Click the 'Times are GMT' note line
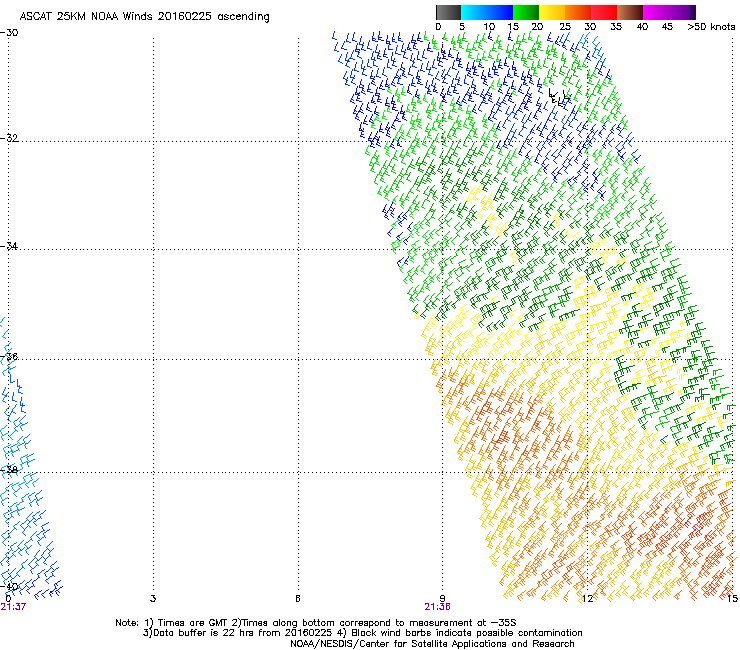The image size is (740, 650). coord(316,623)
